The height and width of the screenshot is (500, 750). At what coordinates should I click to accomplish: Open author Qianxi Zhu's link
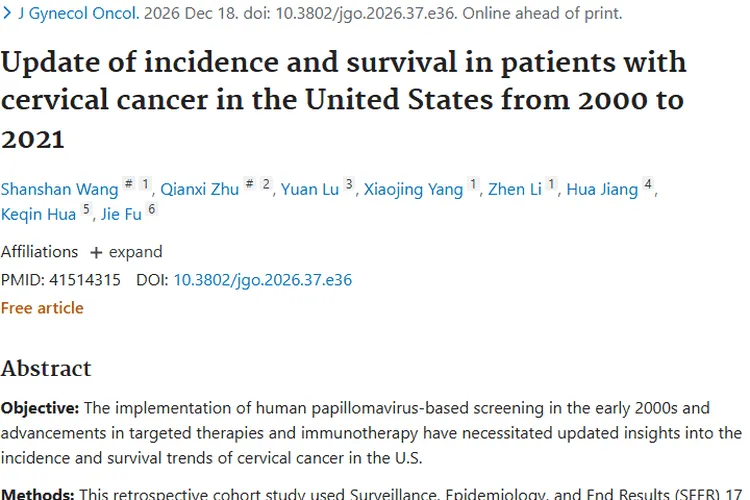(198, 189)
